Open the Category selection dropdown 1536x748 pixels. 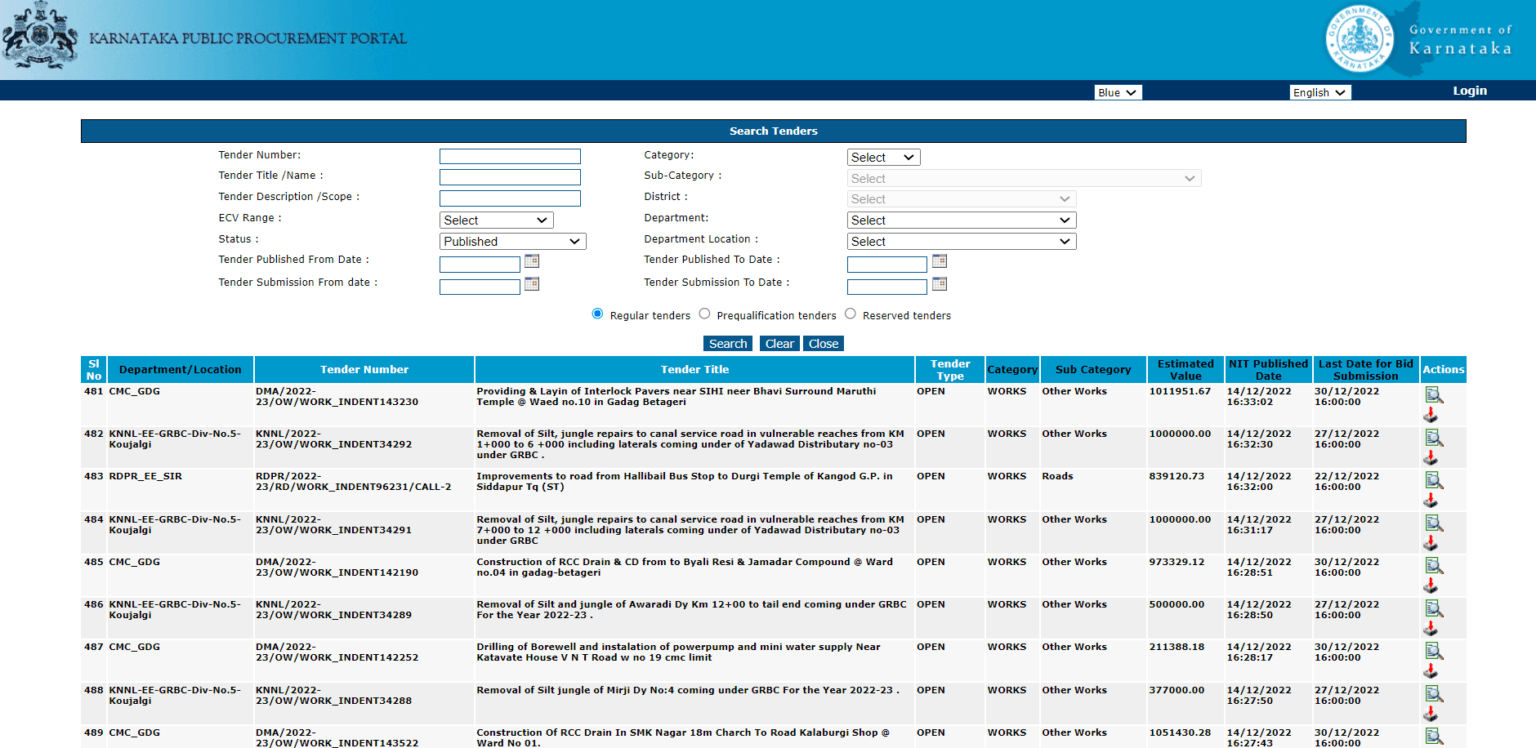tap(883, 156)
